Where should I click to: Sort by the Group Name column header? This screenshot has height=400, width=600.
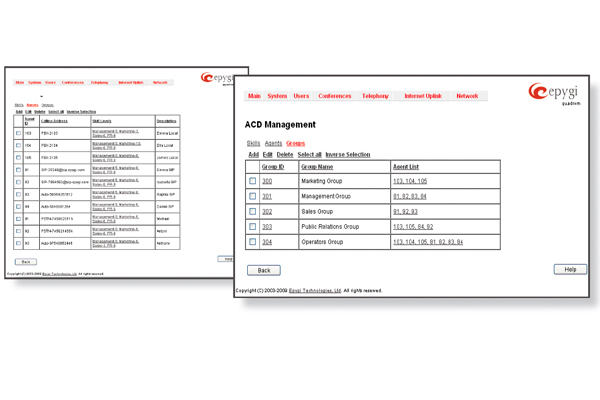click(319, 167)
